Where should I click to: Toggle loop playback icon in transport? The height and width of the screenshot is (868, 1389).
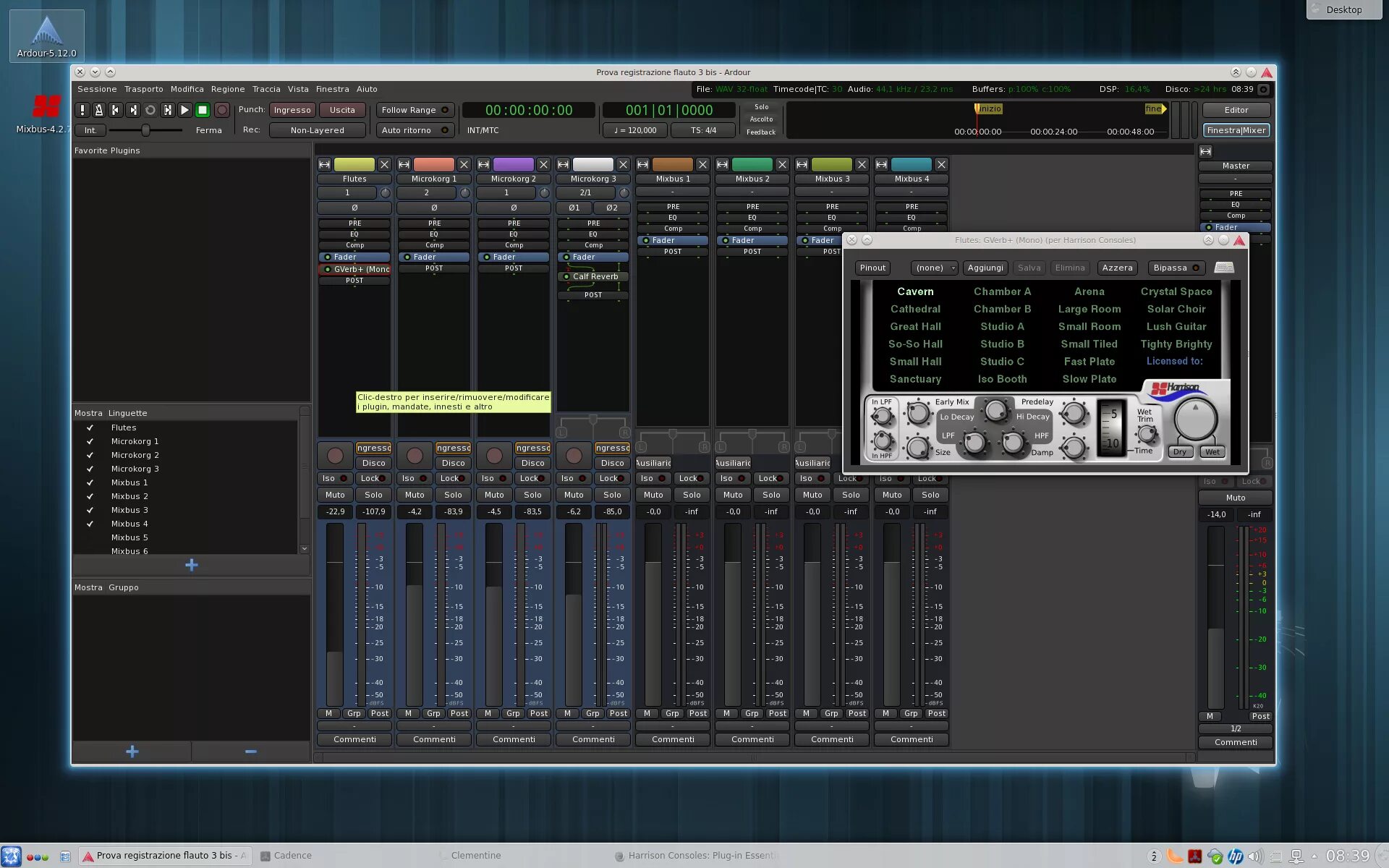coord(150,110)
